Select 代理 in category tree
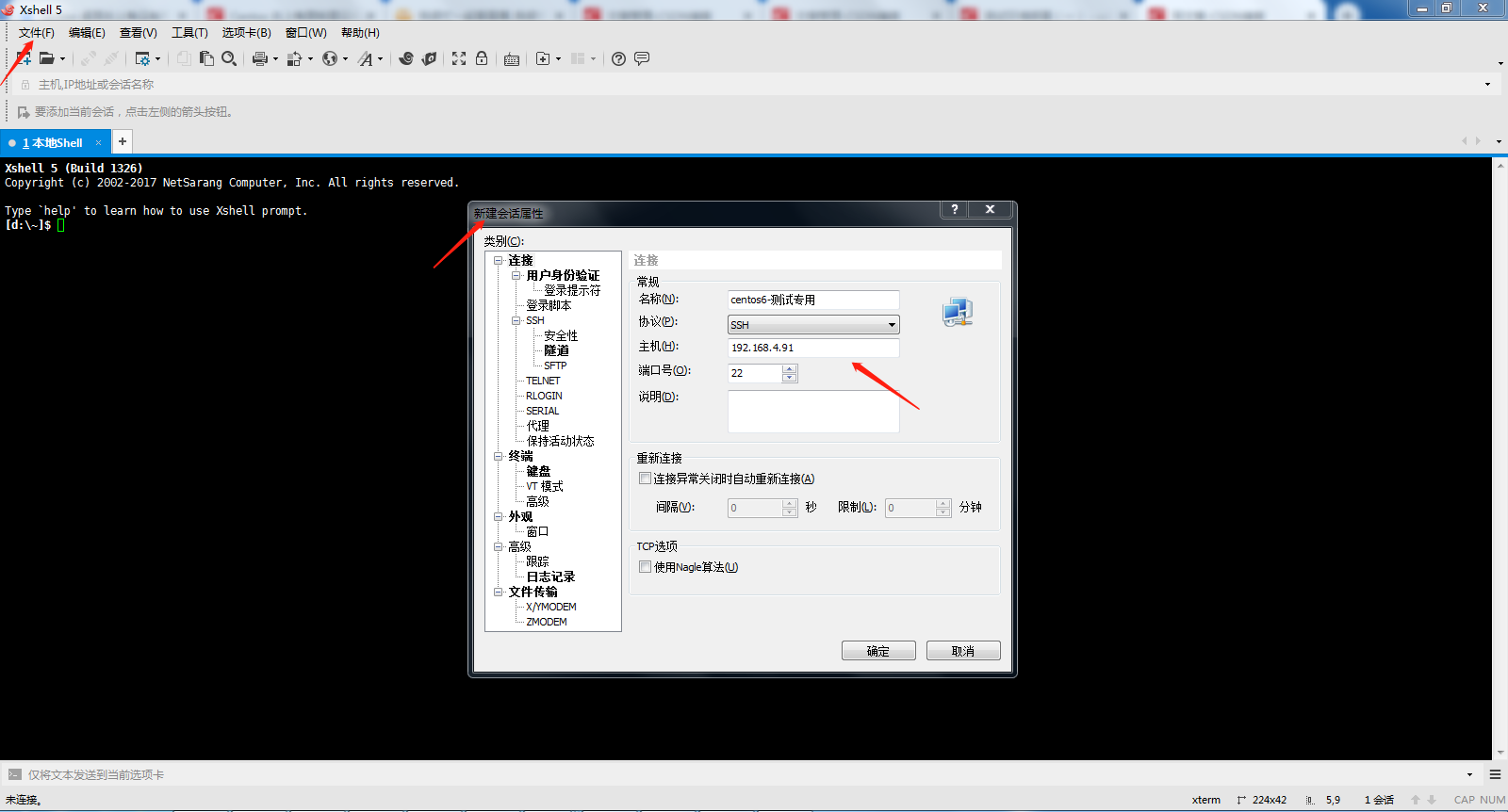This screenshot has height=812, width=1508. coord(537,426)
